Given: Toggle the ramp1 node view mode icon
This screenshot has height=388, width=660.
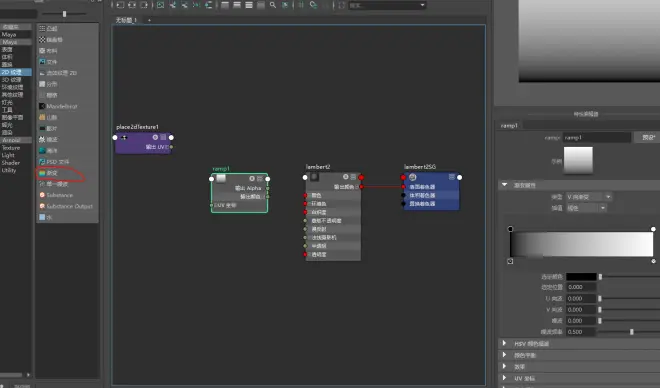Looking at the screenshot, I should [x=260, y=178].
